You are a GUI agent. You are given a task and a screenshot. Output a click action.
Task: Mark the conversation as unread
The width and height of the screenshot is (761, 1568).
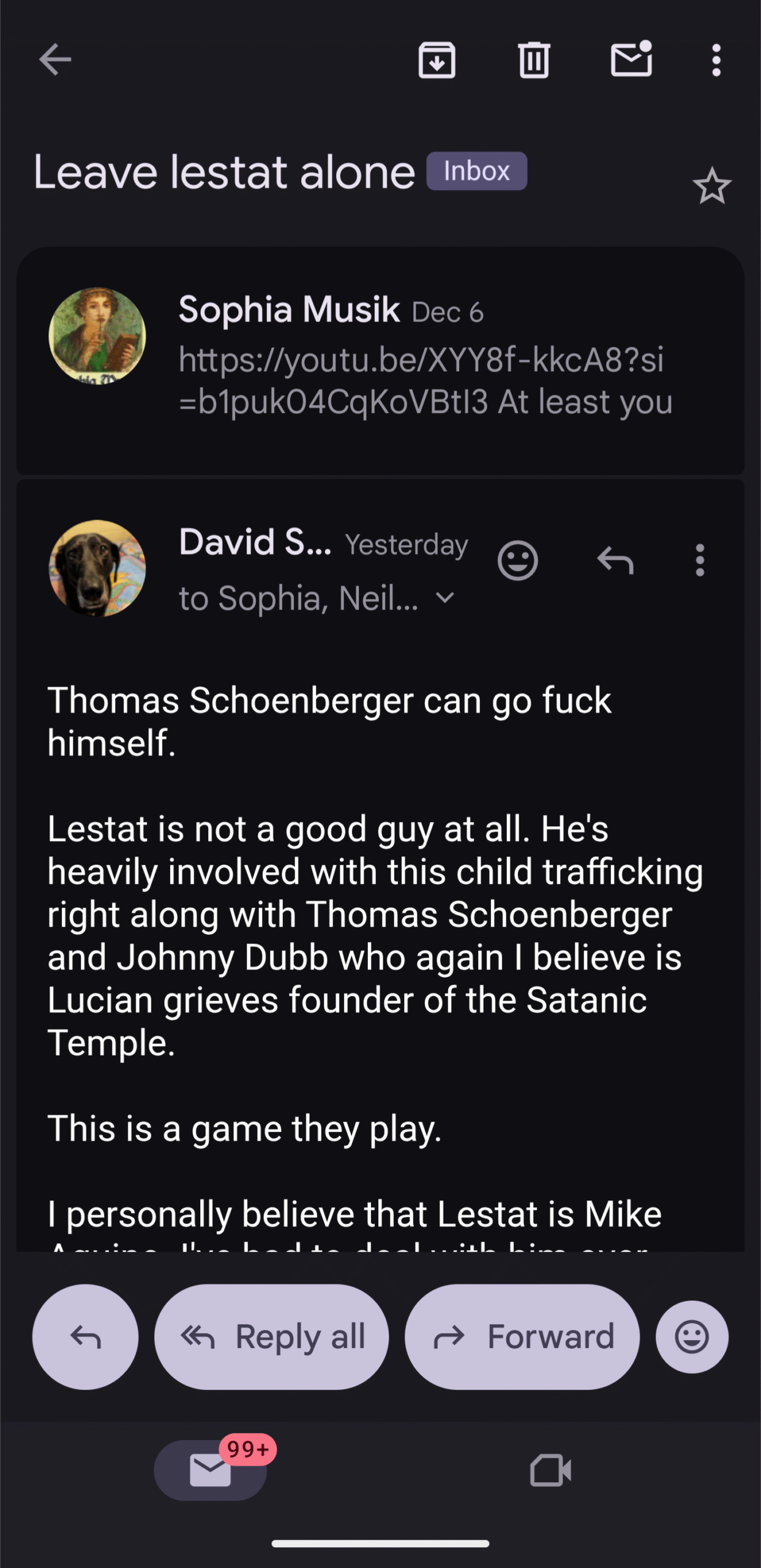[631, 60]
